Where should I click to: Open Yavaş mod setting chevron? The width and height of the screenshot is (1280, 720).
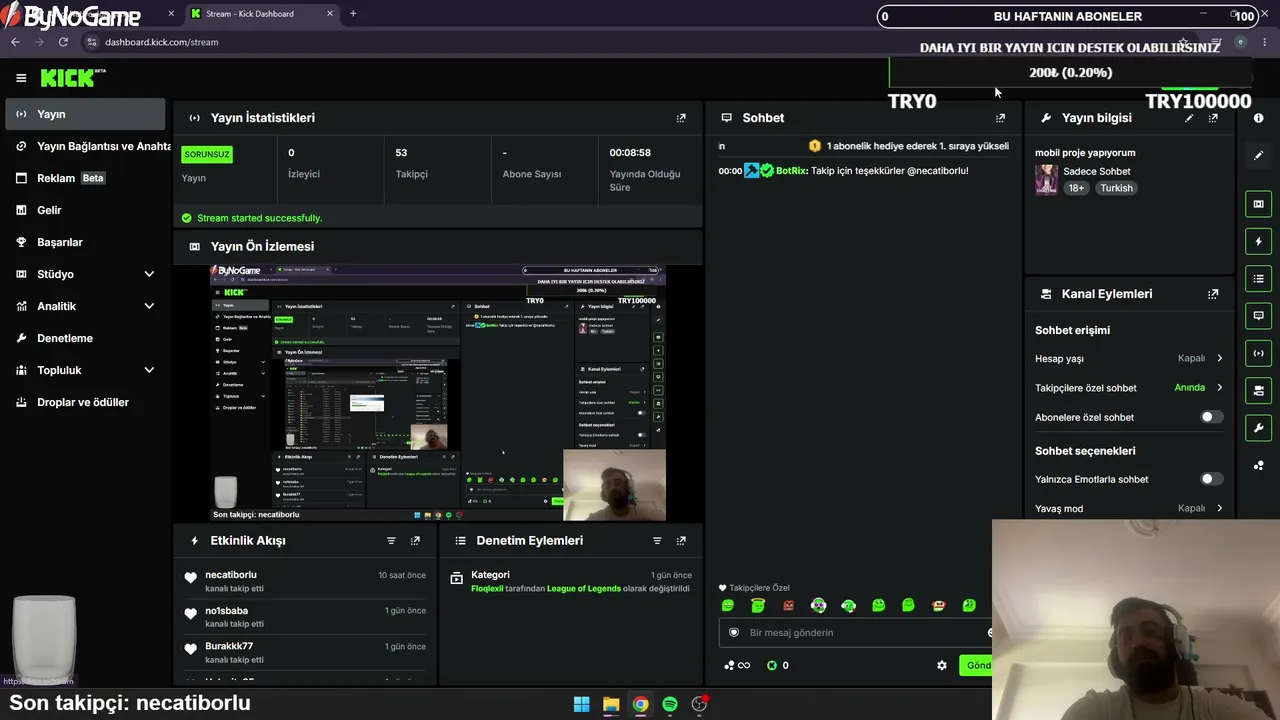[1219, 508]
